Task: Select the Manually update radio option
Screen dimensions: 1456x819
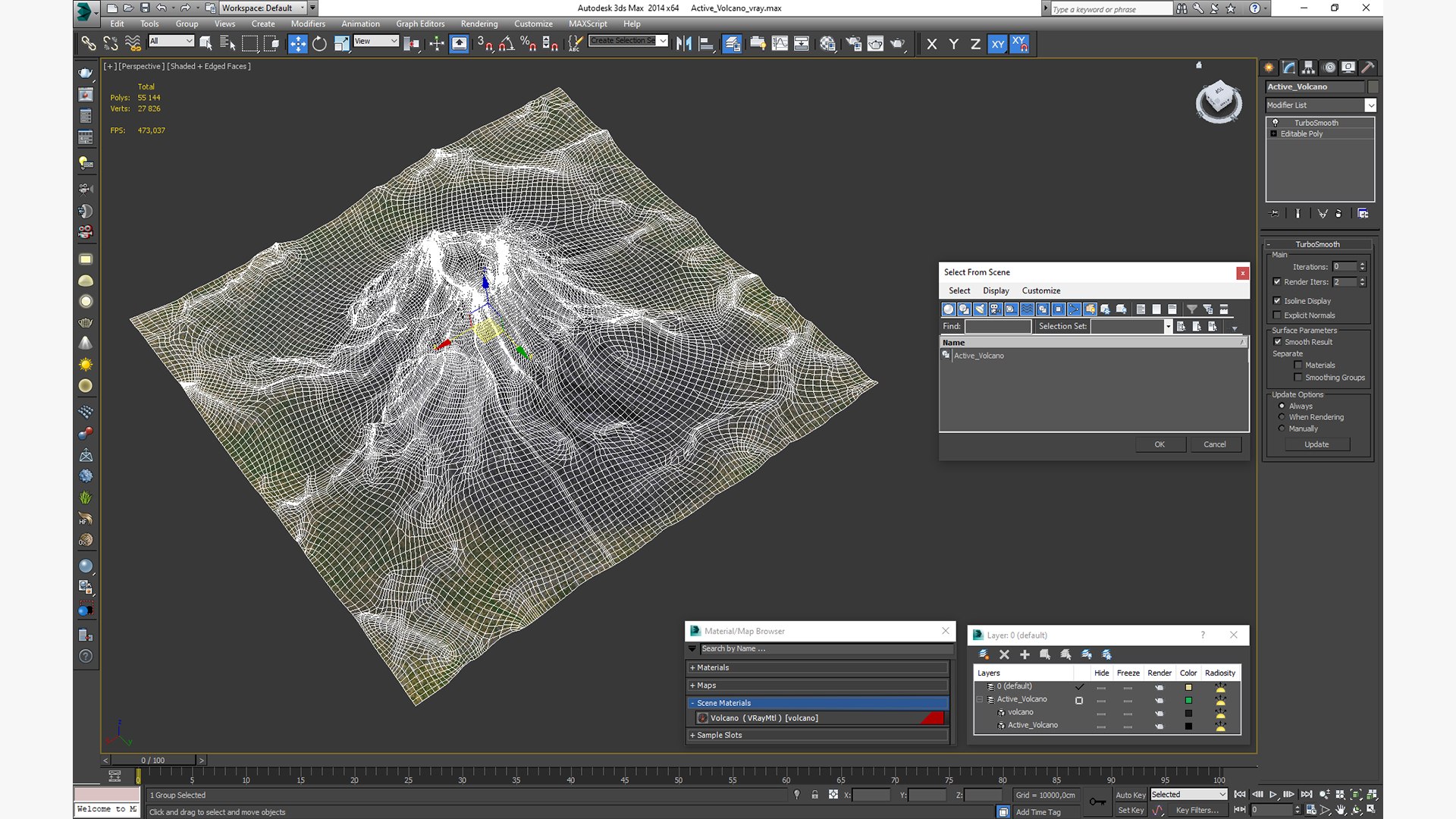Action: point(1282,428)
